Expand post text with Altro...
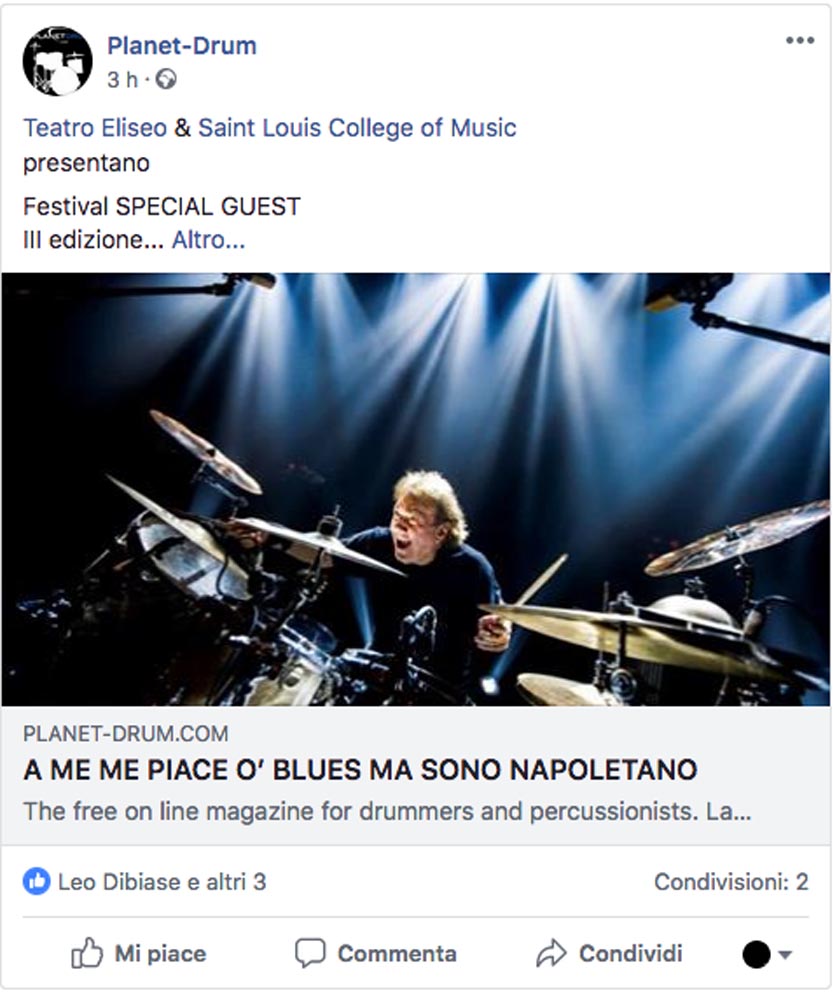This screenshot has height=1000, width=837. point(208,240)
